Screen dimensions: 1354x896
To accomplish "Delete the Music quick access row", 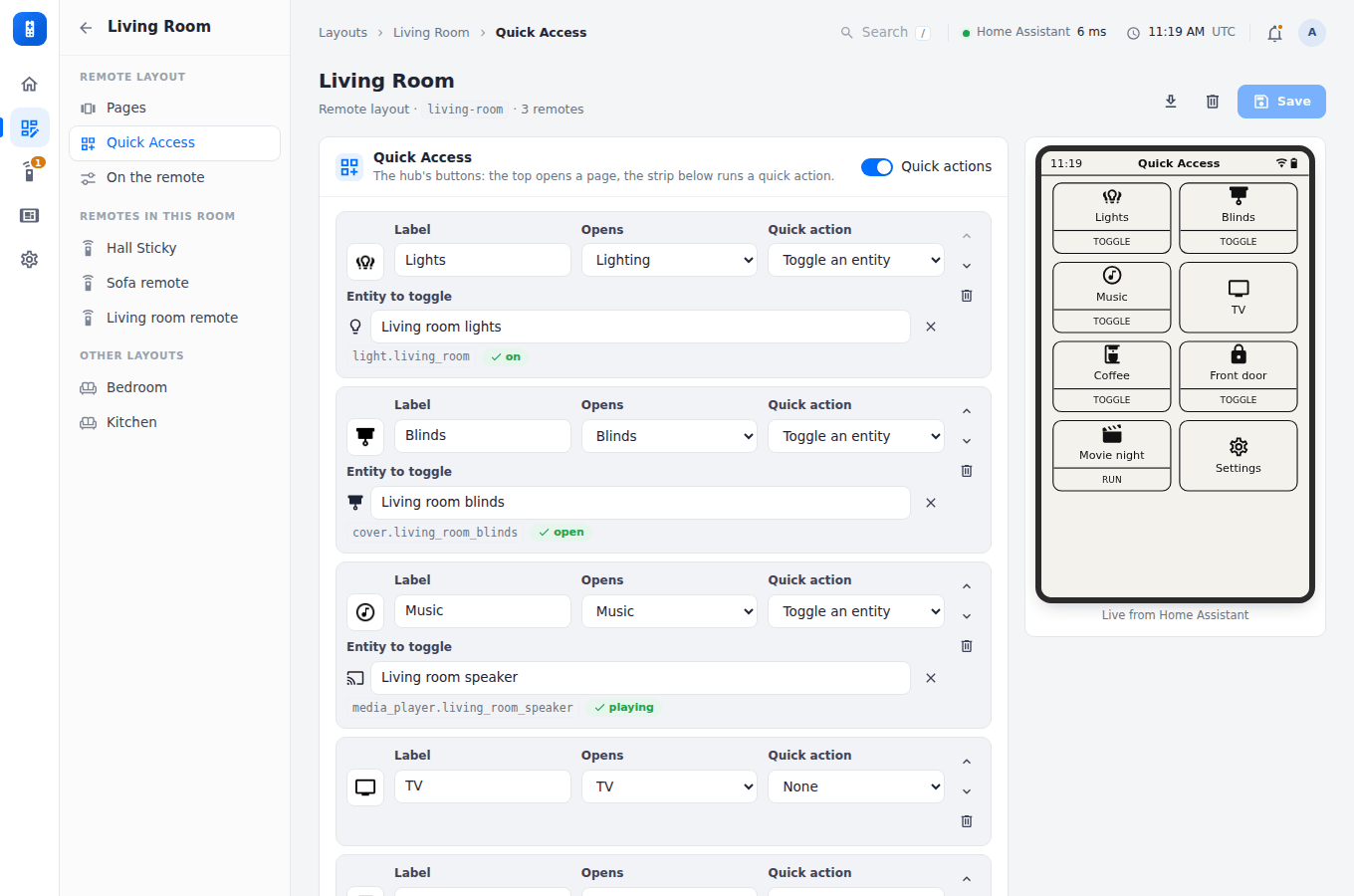I will (x=967, y=646).
